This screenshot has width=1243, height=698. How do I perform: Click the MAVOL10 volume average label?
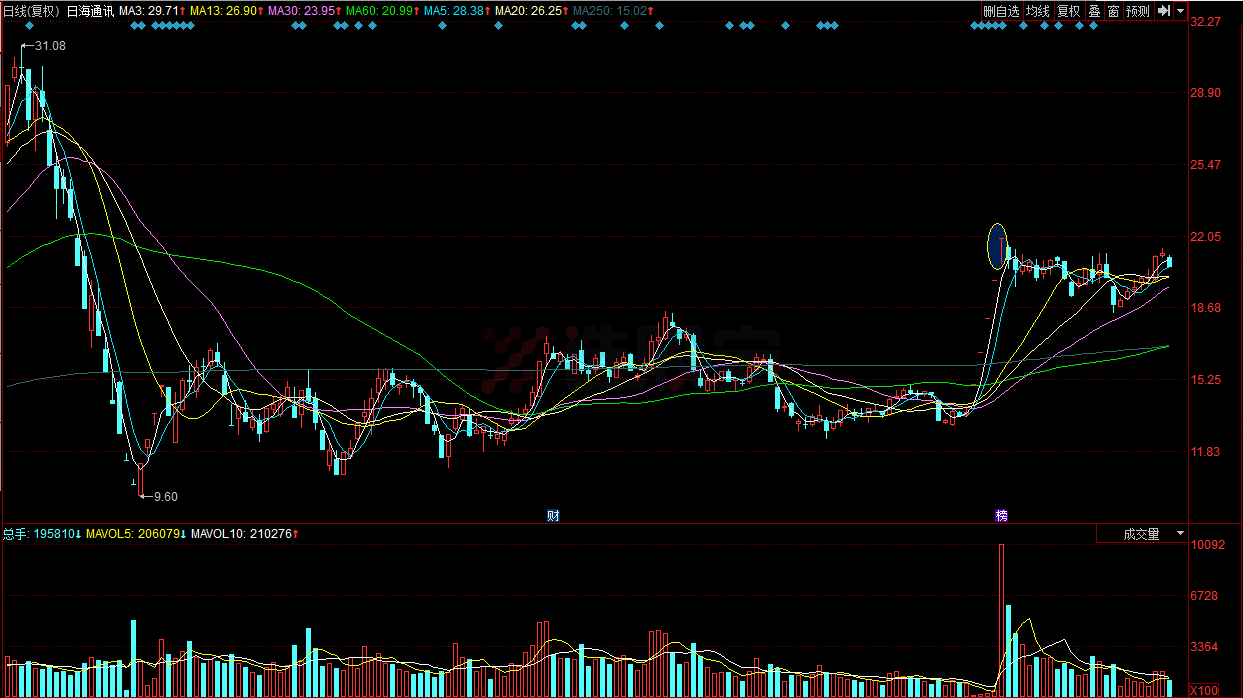point(240,534)
